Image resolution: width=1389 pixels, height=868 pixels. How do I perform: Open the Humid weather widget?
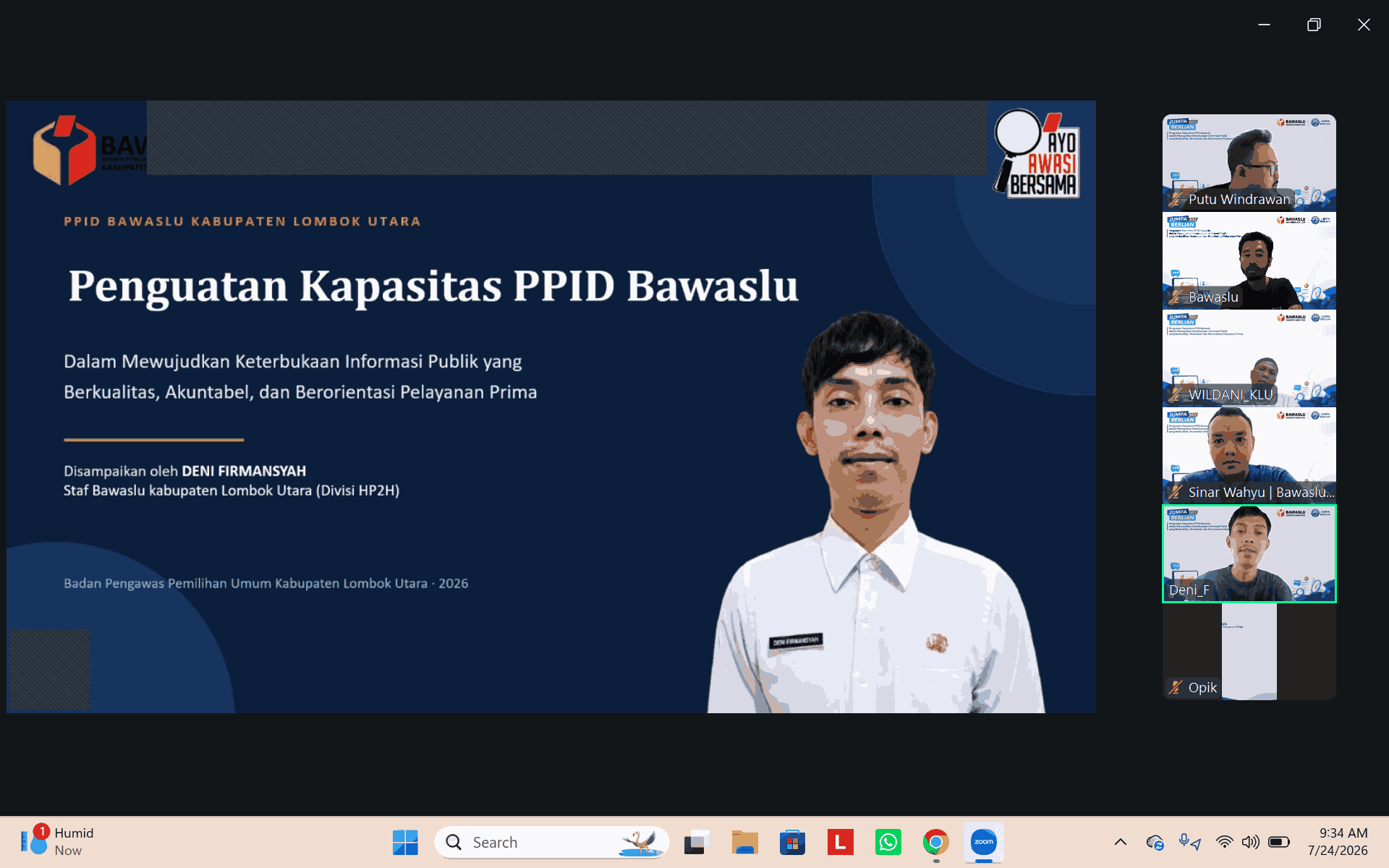[58, 842]
